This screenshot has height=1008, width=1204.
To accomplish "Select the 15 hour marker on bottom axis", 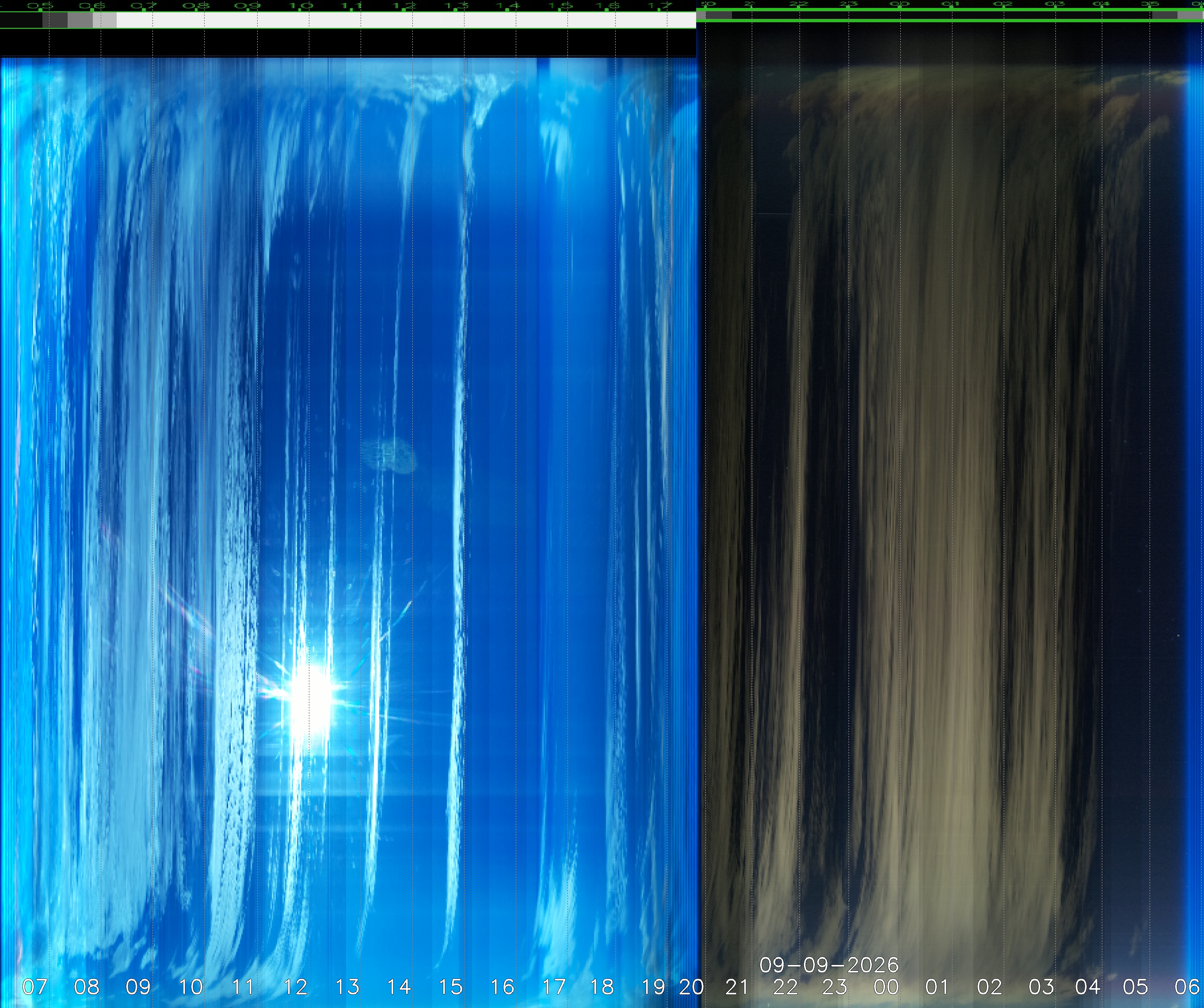I will 450,987.
